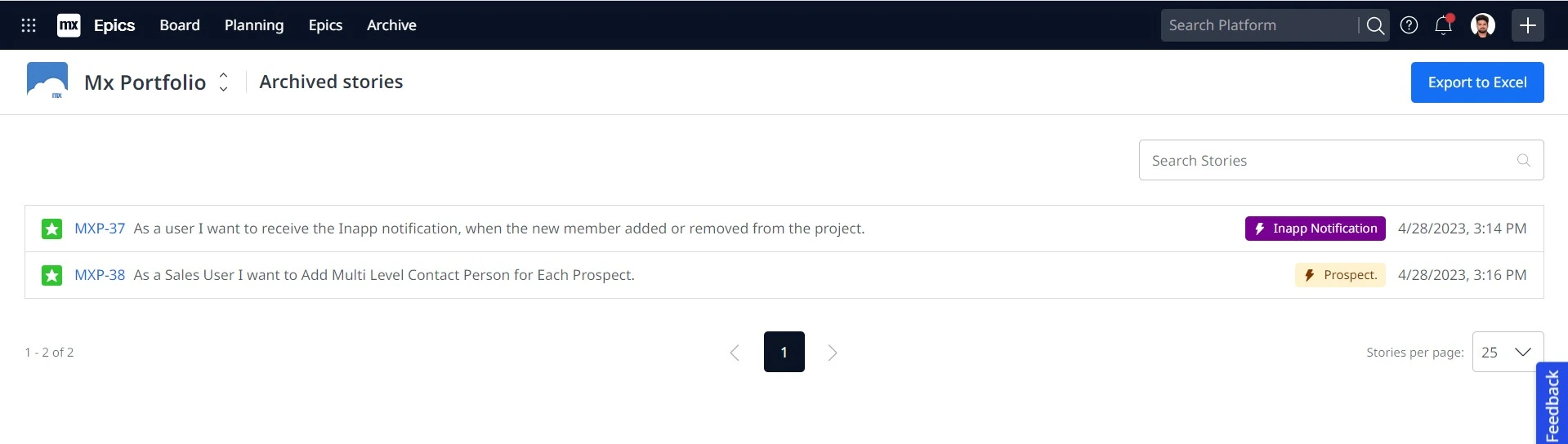The height and width of the screenshot is (444, 1568).
Task: Open the notifications bell
Action: coord(1443,25)
